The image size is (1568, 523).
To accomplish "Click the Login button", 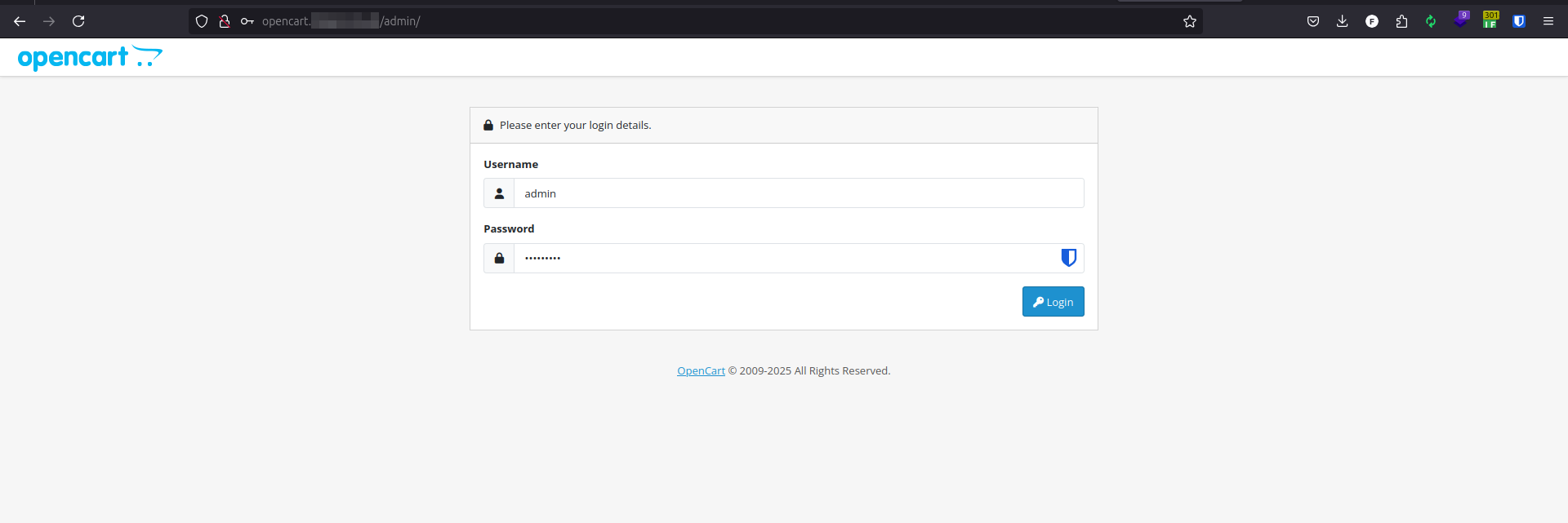I will tap(1053, 302).
